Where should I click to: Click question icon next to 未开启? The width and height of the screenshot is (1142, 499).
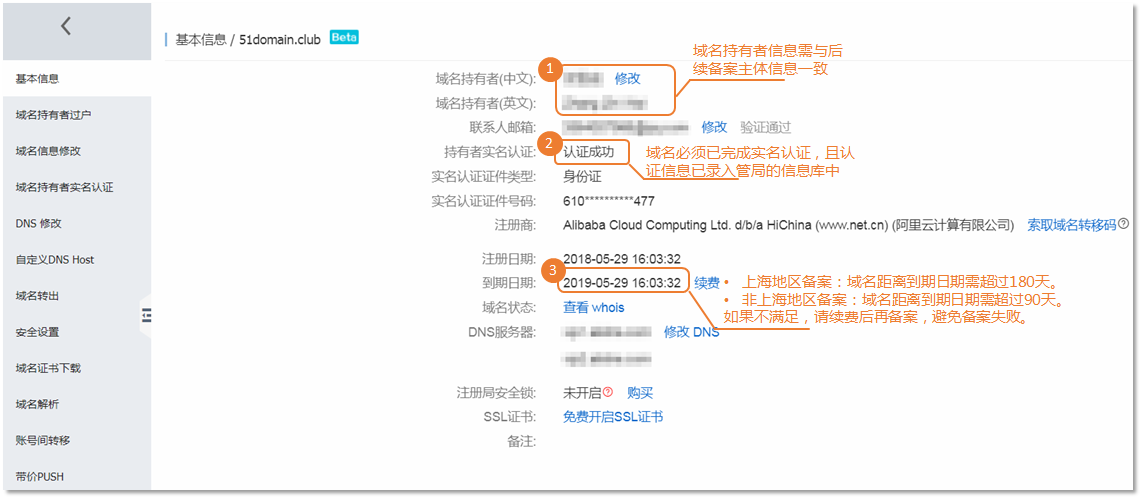point(608,393)
